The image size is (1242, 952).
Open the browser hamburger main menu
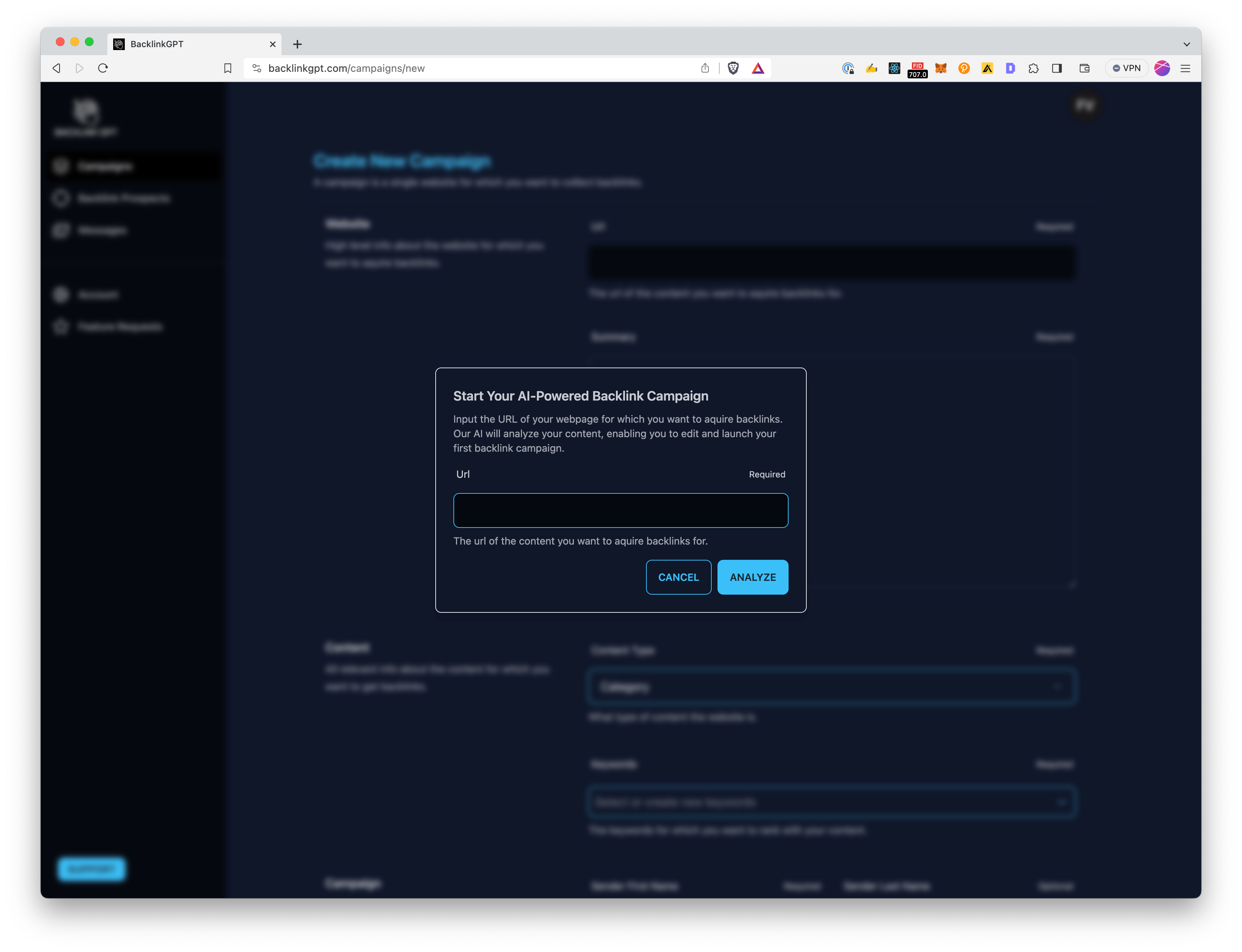point(1185,68)
